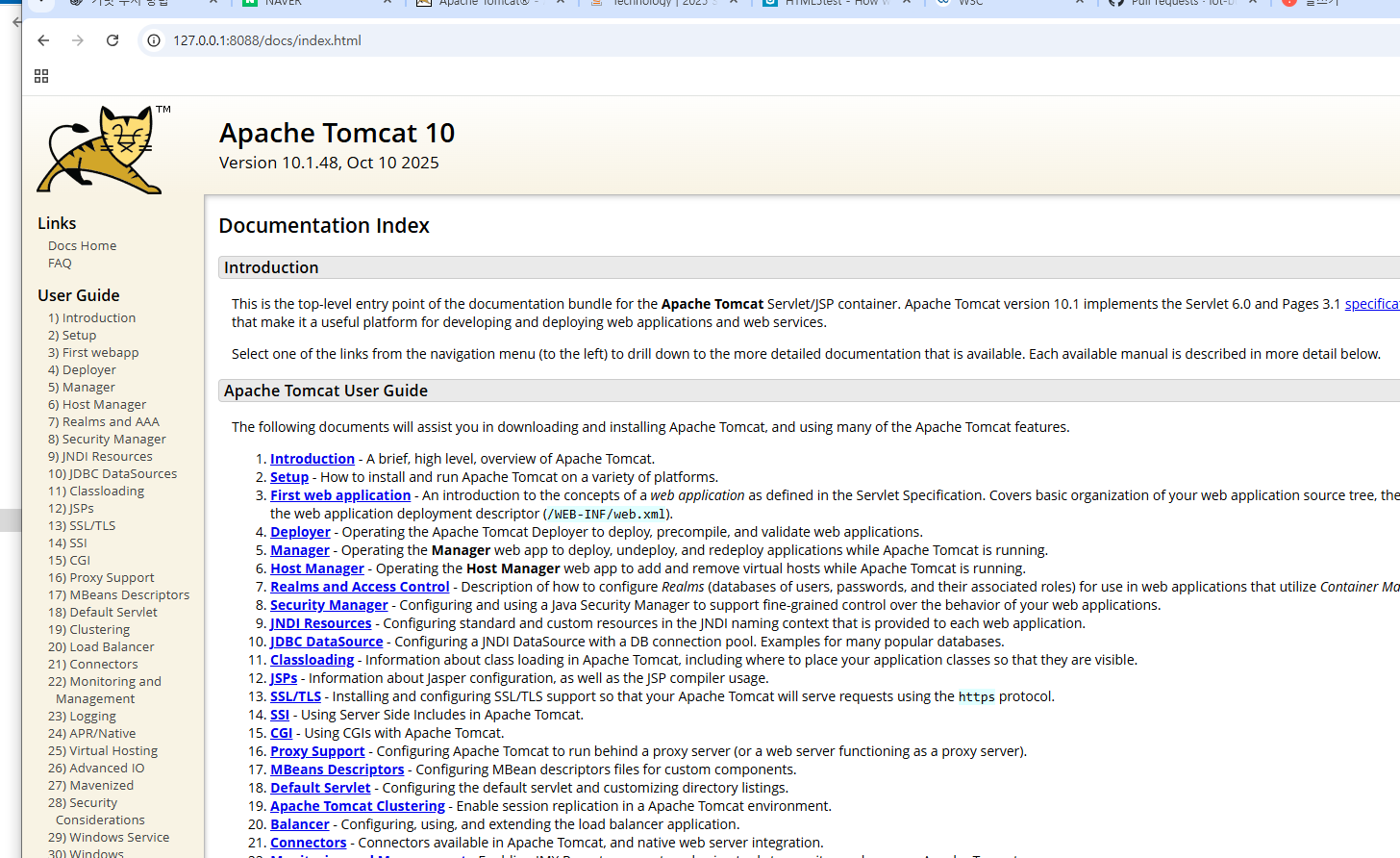Follow the 'First web application' link
Viewport: 1400px width, 858px height.
(x=340, y=495)
